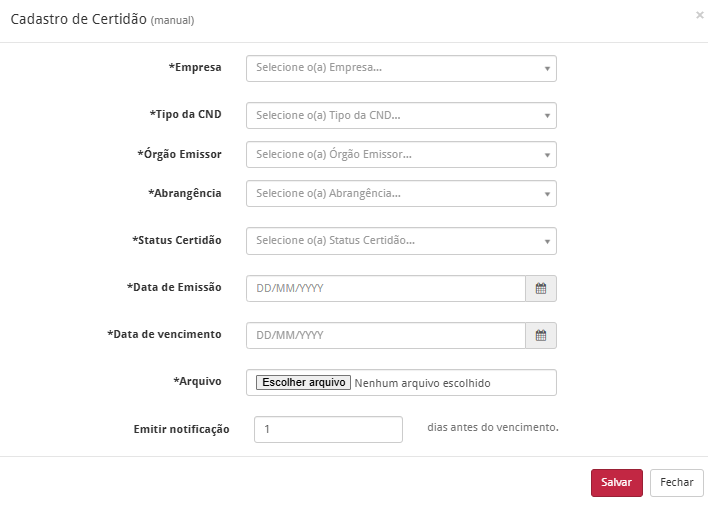708x506 pixels.
Task: Expand the Órgão Emissor dropdown
Action: 400,155
